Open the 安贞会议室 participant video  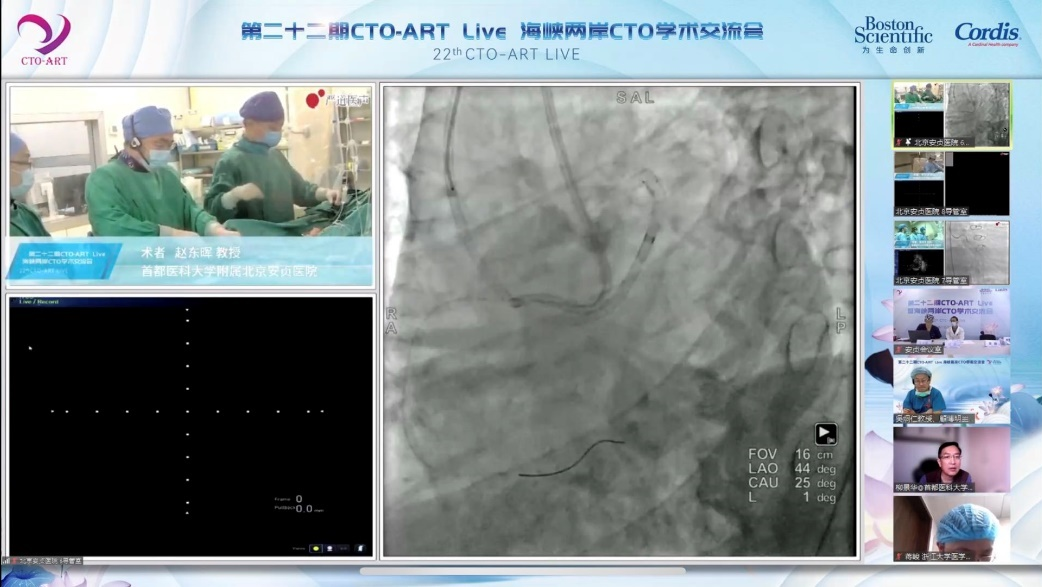point(951,322)
